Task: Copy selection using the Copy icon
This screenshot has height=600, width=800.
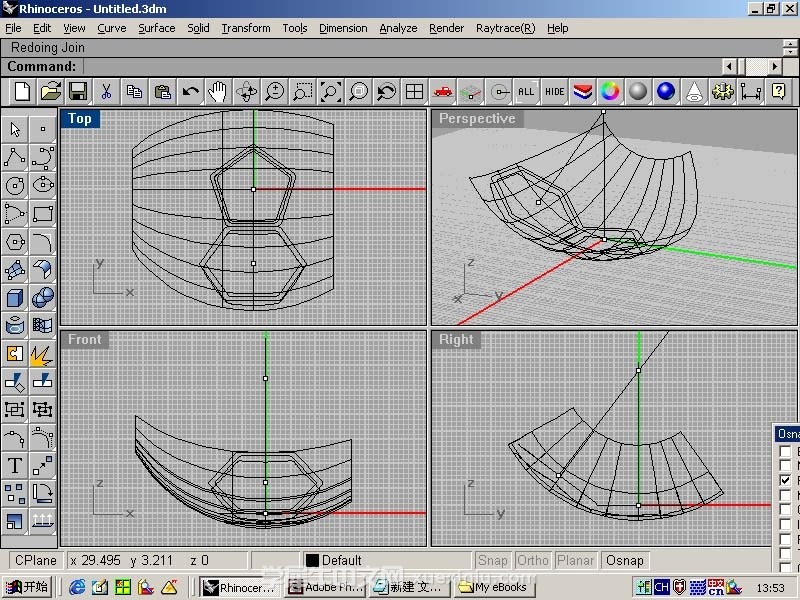Action: (134, 92)
